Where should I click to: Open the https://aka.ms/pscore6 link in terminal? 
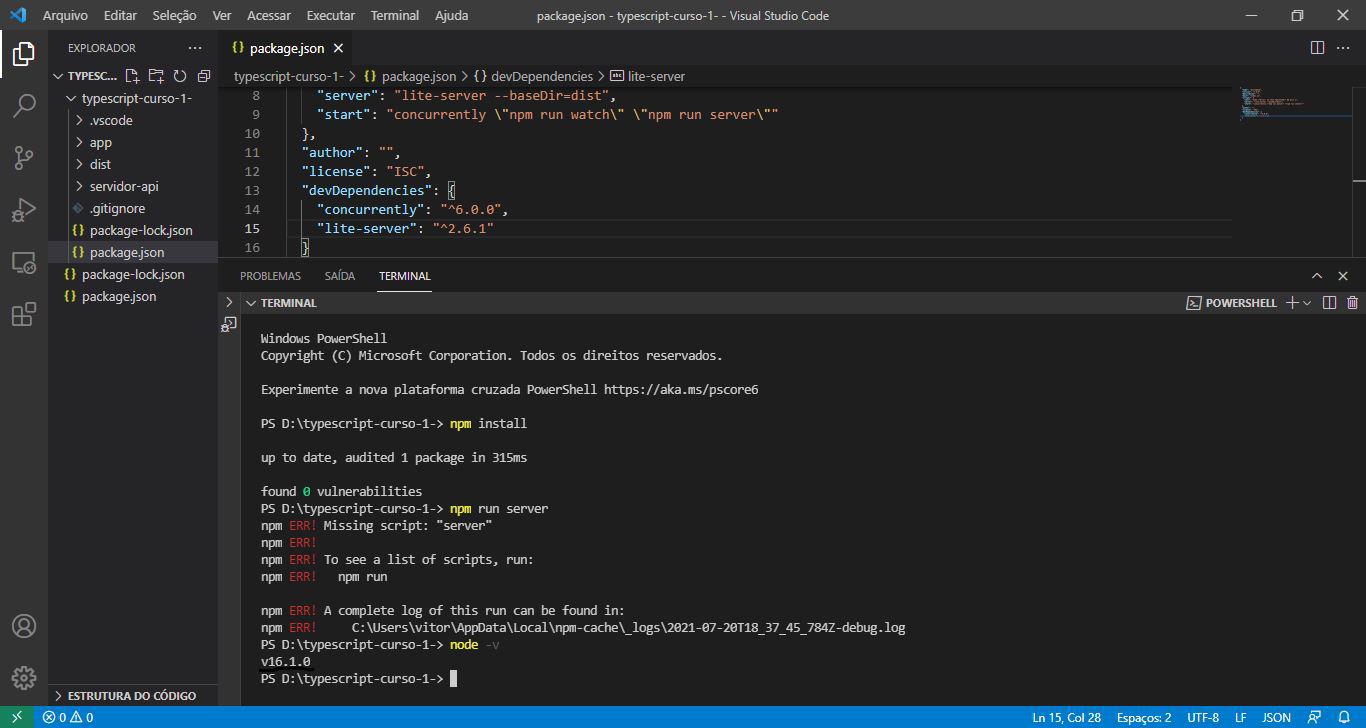[x=681, y=389]
